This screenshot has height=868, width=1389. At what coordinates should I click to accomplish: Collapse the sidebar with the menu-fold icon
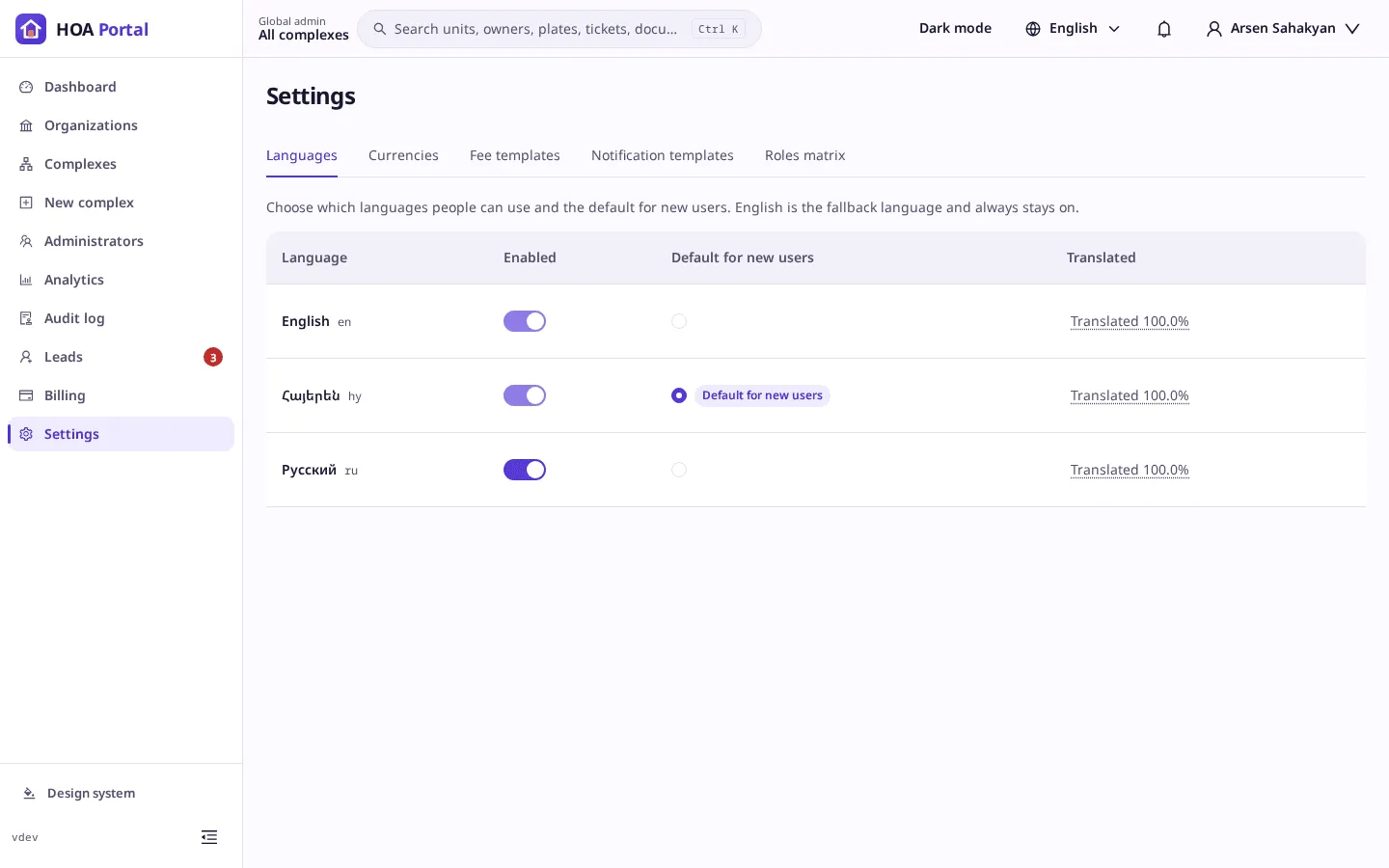tap(209, 837)
